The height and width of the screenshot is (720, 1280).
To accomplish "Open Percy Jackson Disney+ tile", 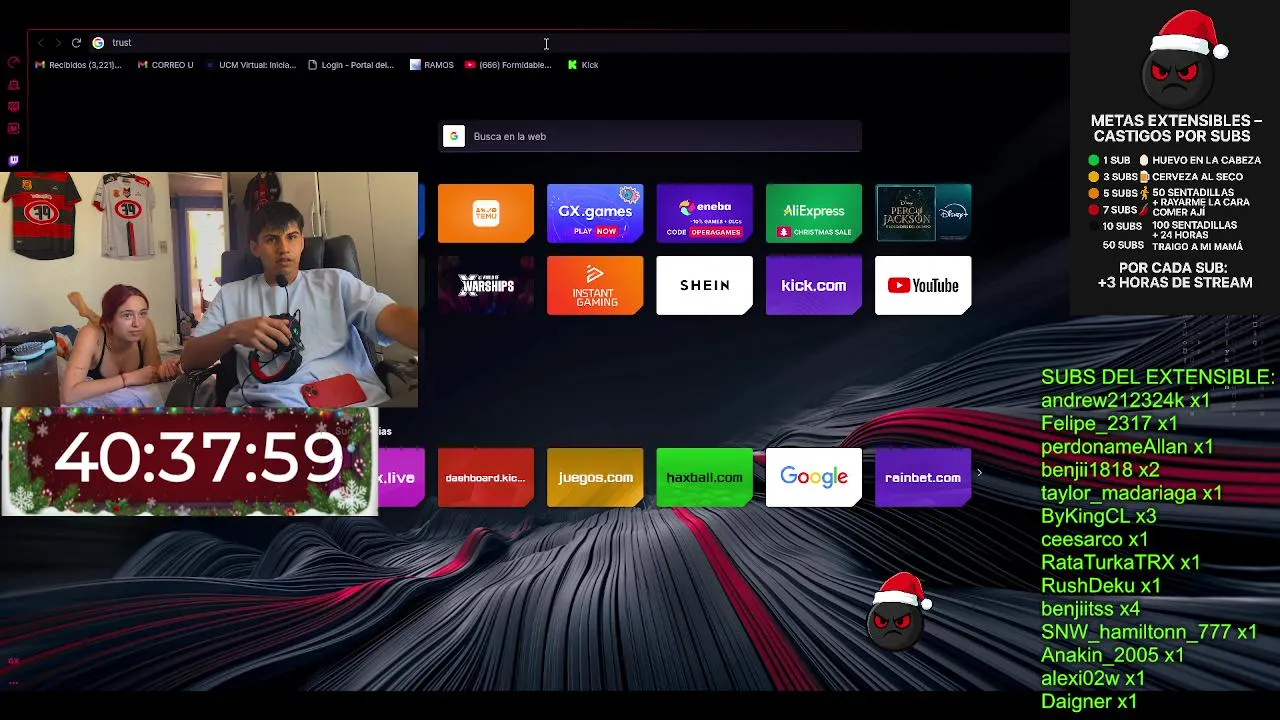I will click(923, 213).
